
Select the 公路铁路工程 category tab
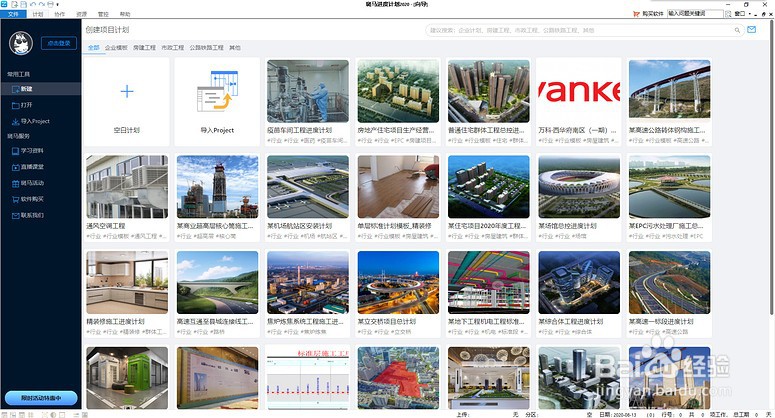point(207,48)
